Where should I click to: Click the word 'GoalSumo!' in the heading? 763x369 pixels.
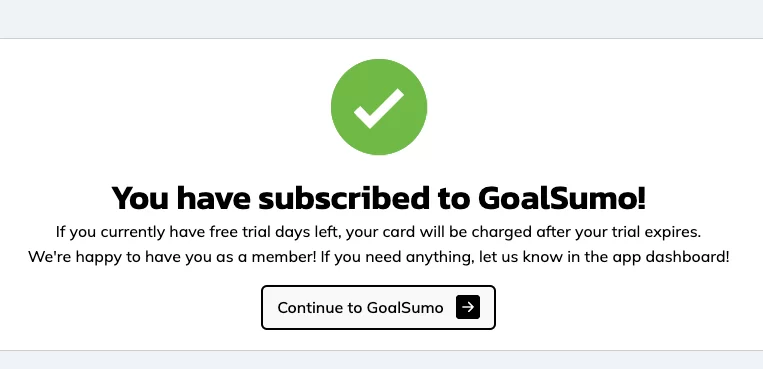(x=562, y=199)
